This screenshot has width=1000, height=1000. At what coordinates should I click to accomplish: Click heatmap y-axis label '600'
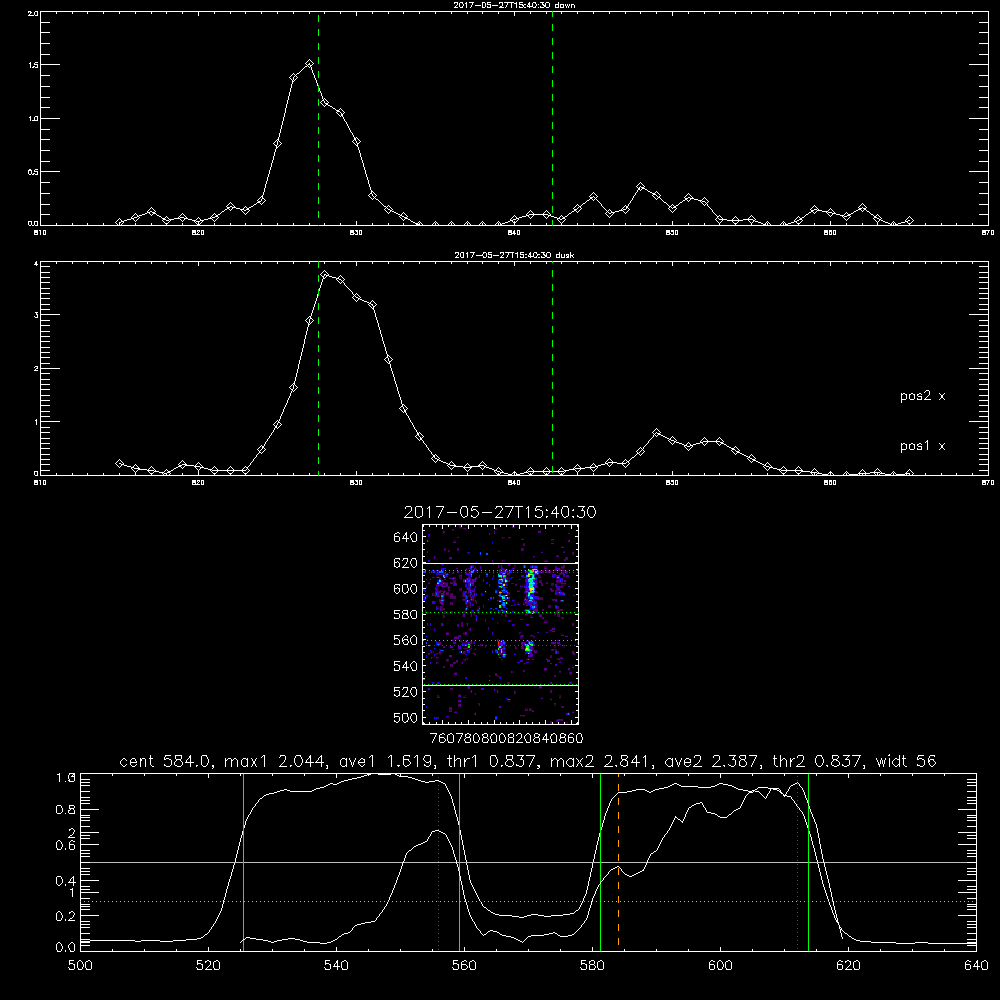point(406,589)
